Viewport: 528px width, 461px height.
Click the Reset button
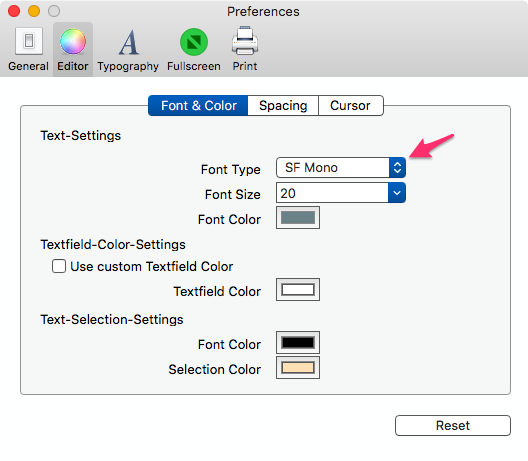pos(453,426)
